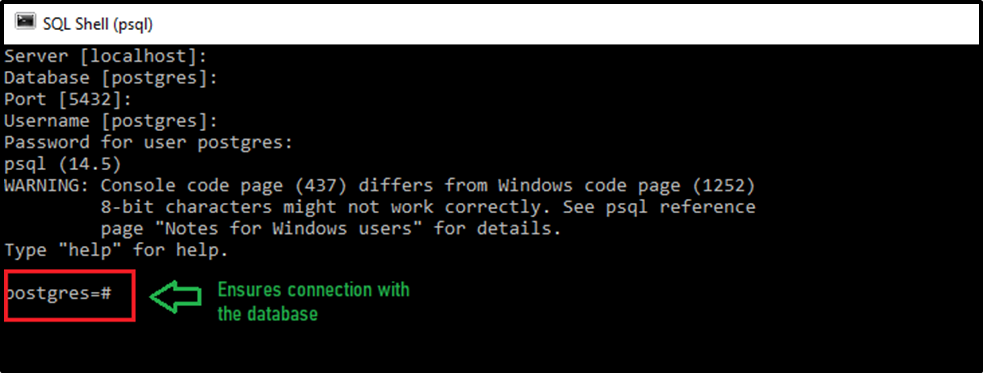Select the 'Server [localhost]:' line
This screenshot has width=983, height=373.
106,56
